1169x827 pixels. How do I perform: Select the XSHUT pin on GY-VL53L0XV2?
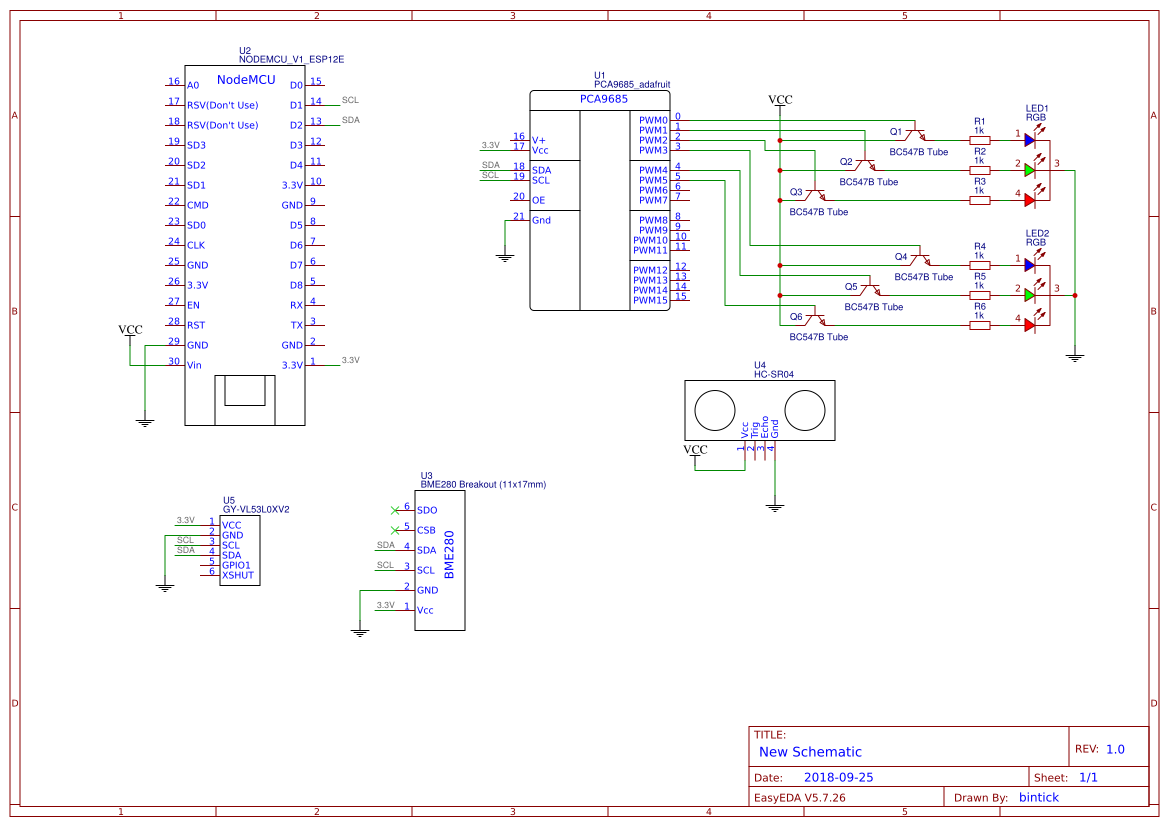click(x=237, y=575)
